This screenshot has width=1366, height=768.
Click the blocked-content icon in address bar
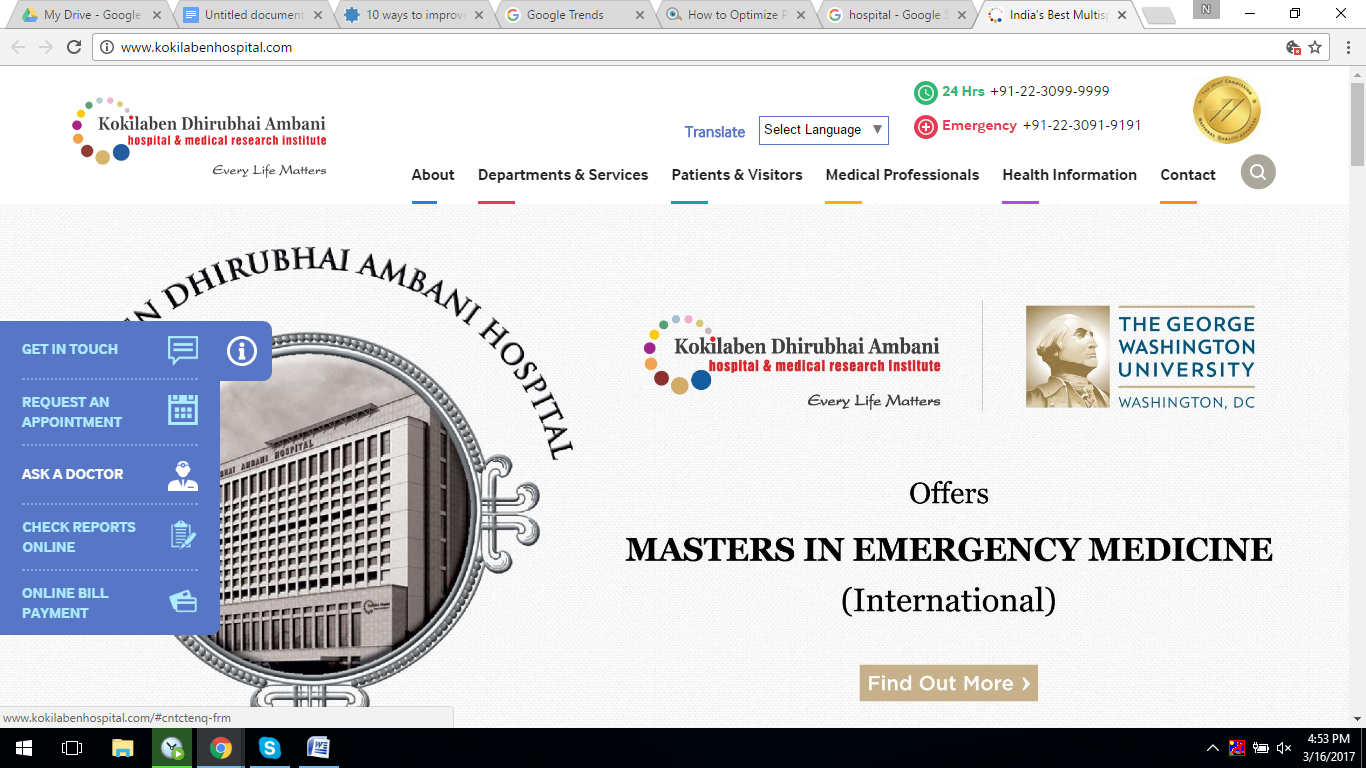pos(1293,47)
